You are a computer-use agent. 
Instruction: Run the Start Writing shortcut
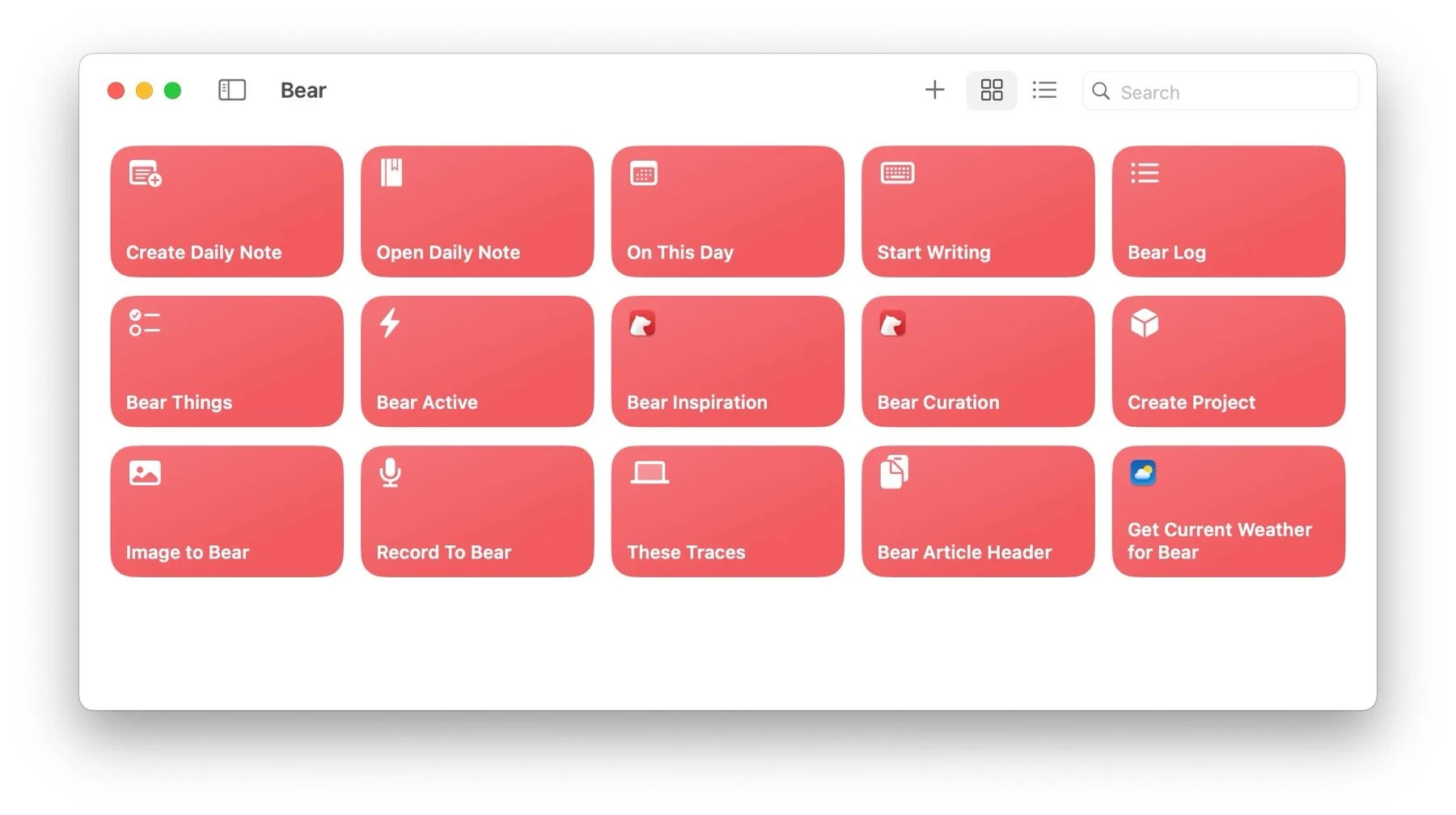pyautogui.click(x=978, y=211)
